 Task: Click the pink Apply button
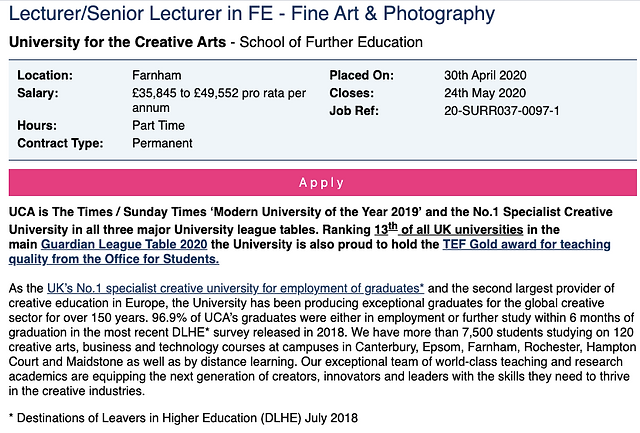coord(322,182)
